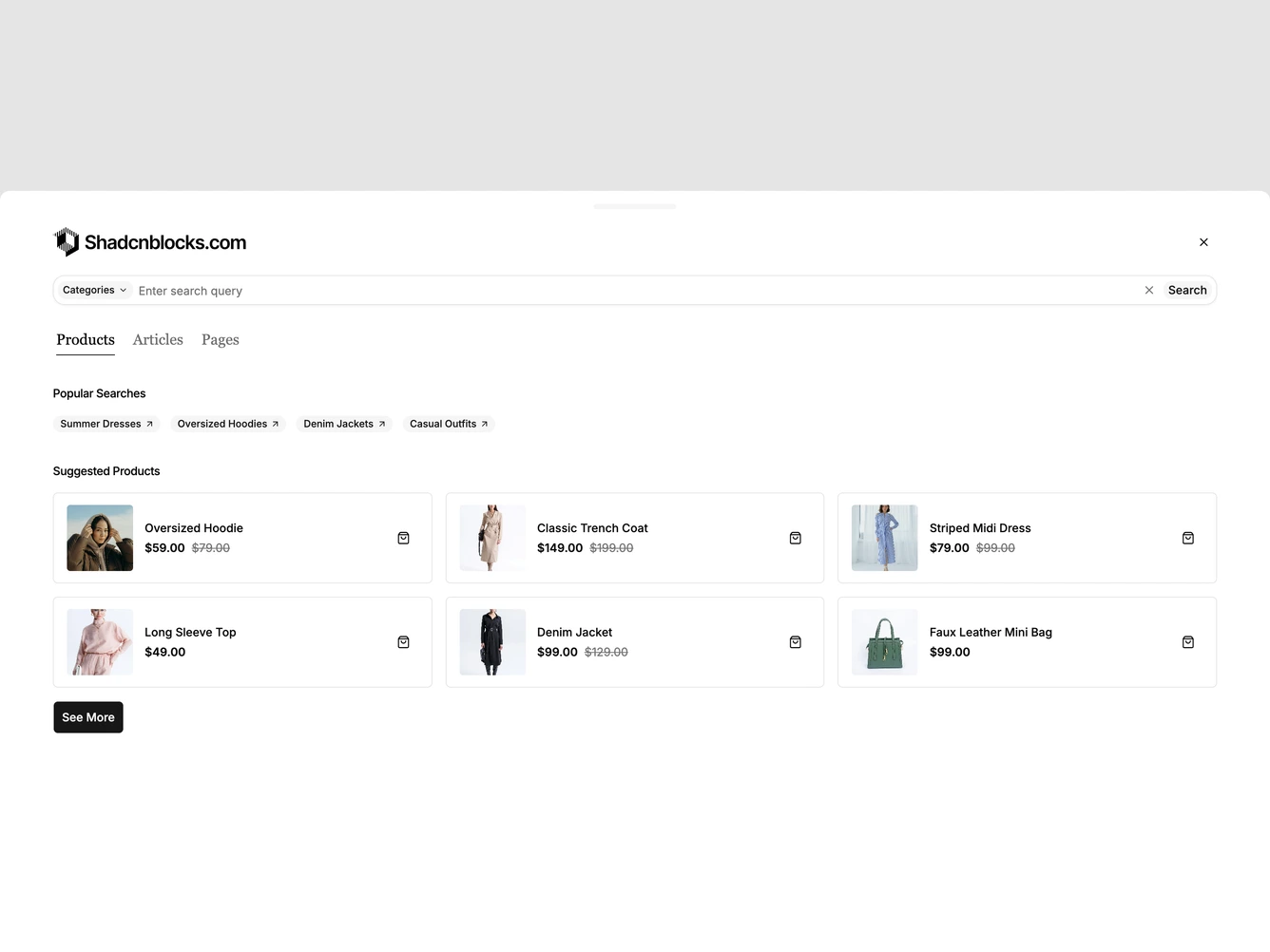The height and width of the screenshot is (952, 1270).
Task: Click the Shadcnblocks.com logo icon
Action: point(67,242)
